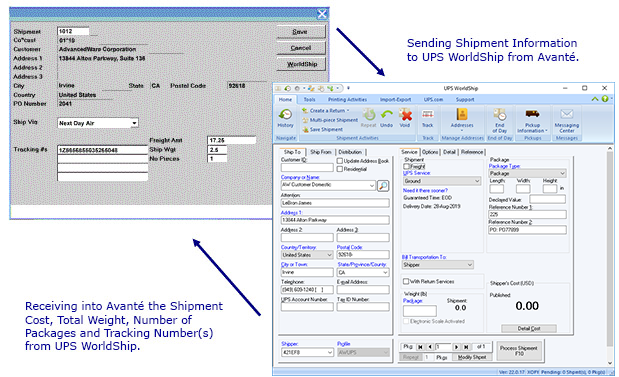Open the Track shipment icon
Viewport: 619px width, 377px height.
point(428,114)
